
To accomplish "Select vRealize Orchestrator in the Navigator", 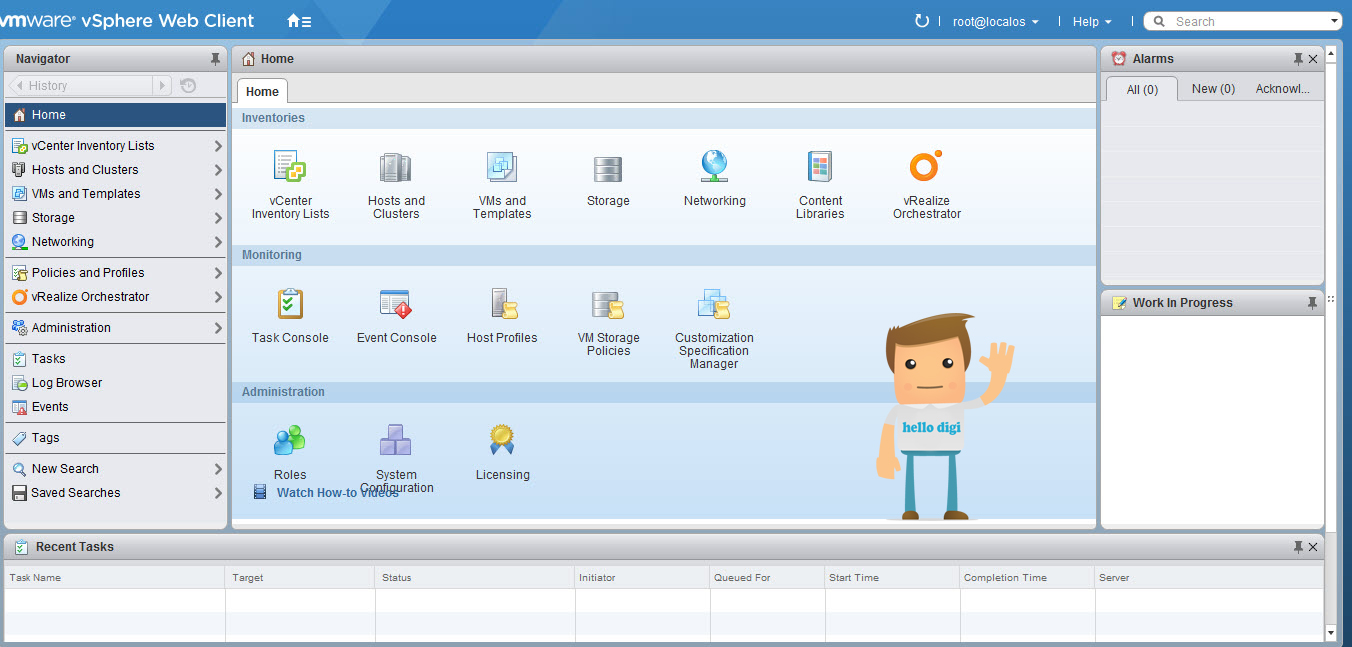I will pos(116,297).
